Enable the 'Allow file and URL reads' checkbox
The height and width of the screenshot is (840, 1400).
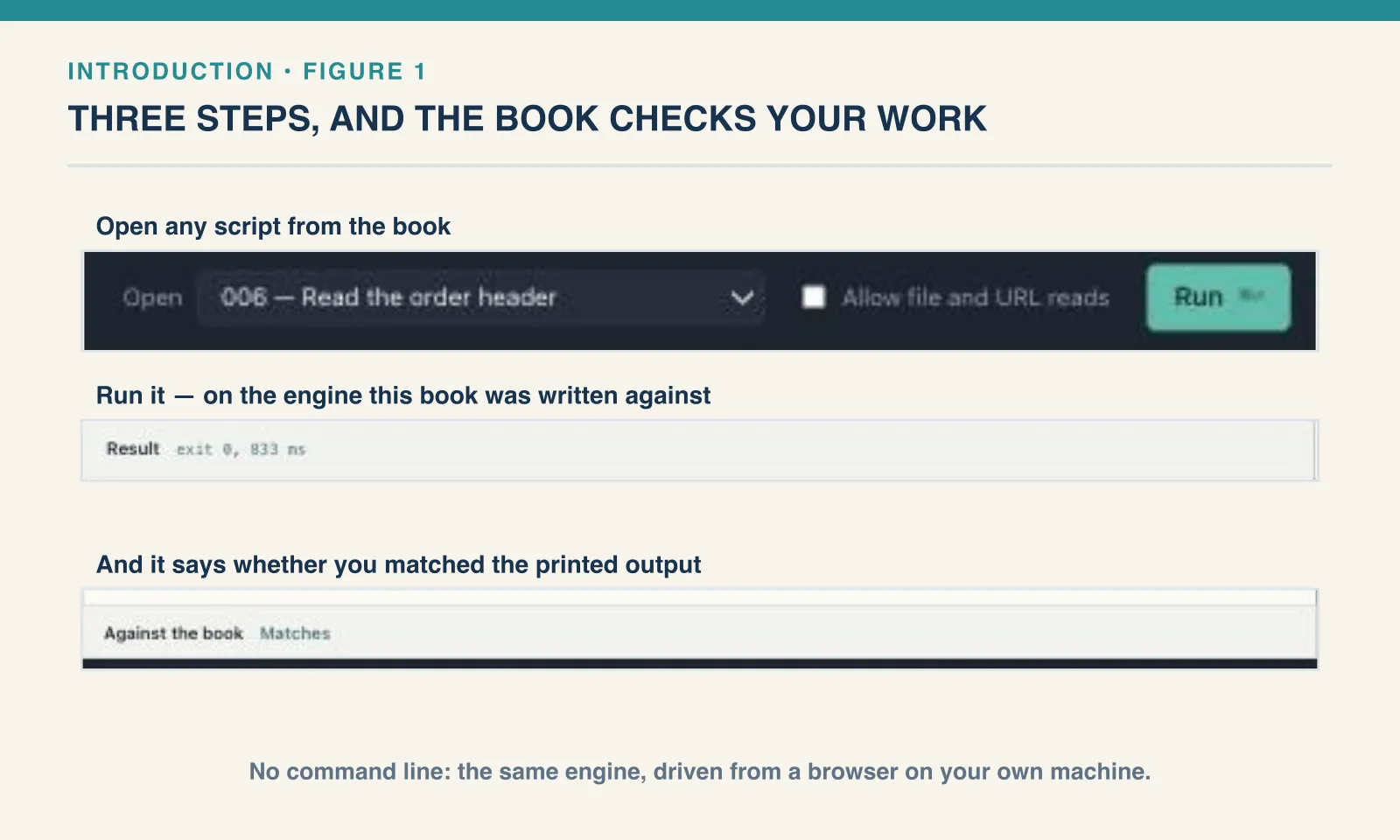click(x=814, y=297)
